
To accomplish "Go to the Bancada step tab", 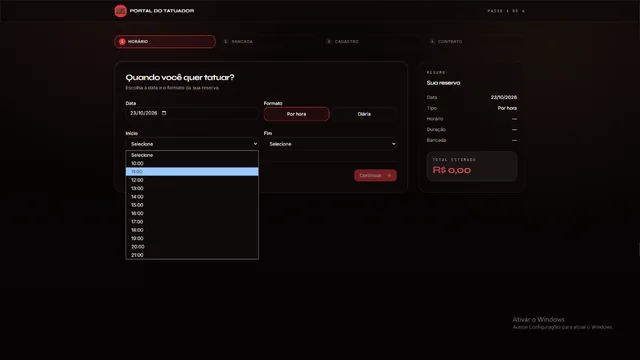I will click(x=268, y=42).
